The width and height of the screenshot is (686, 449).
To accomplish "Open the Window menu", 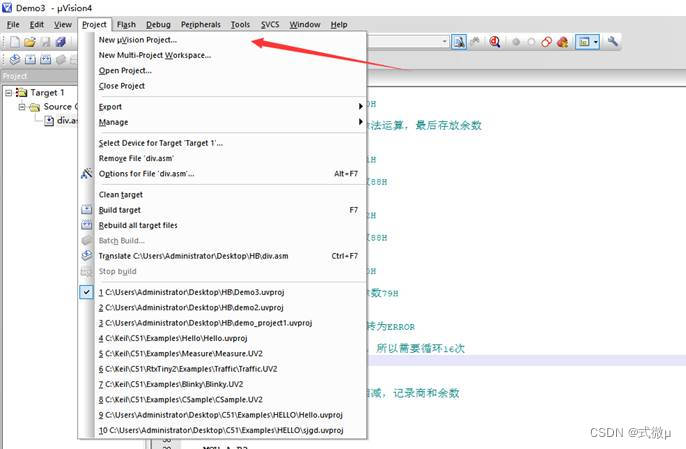I will click(305, 25).
